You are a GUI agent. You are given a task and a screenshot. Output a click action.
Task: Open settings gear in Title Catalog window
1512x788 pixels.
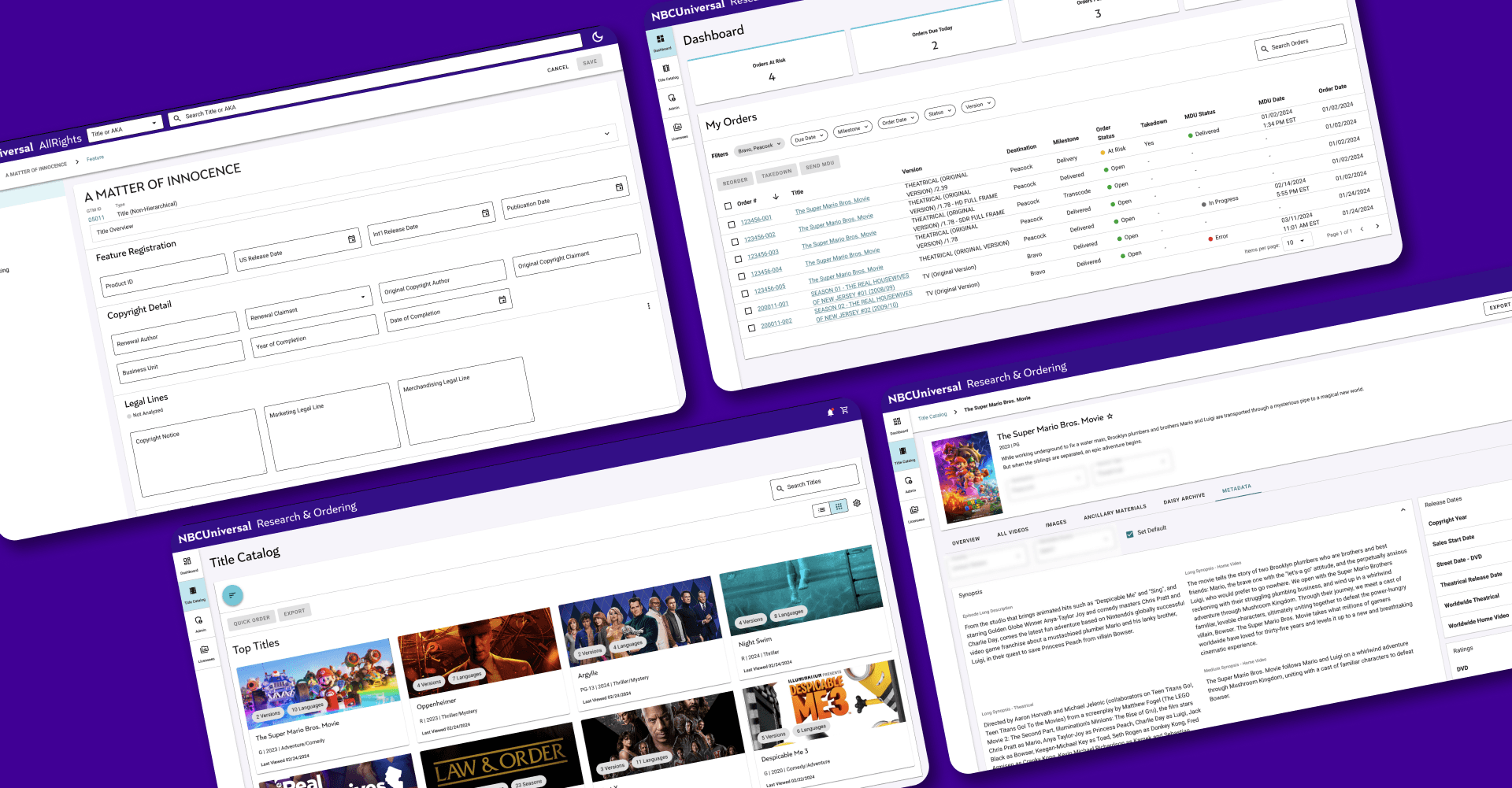click(x=857, y=503)
